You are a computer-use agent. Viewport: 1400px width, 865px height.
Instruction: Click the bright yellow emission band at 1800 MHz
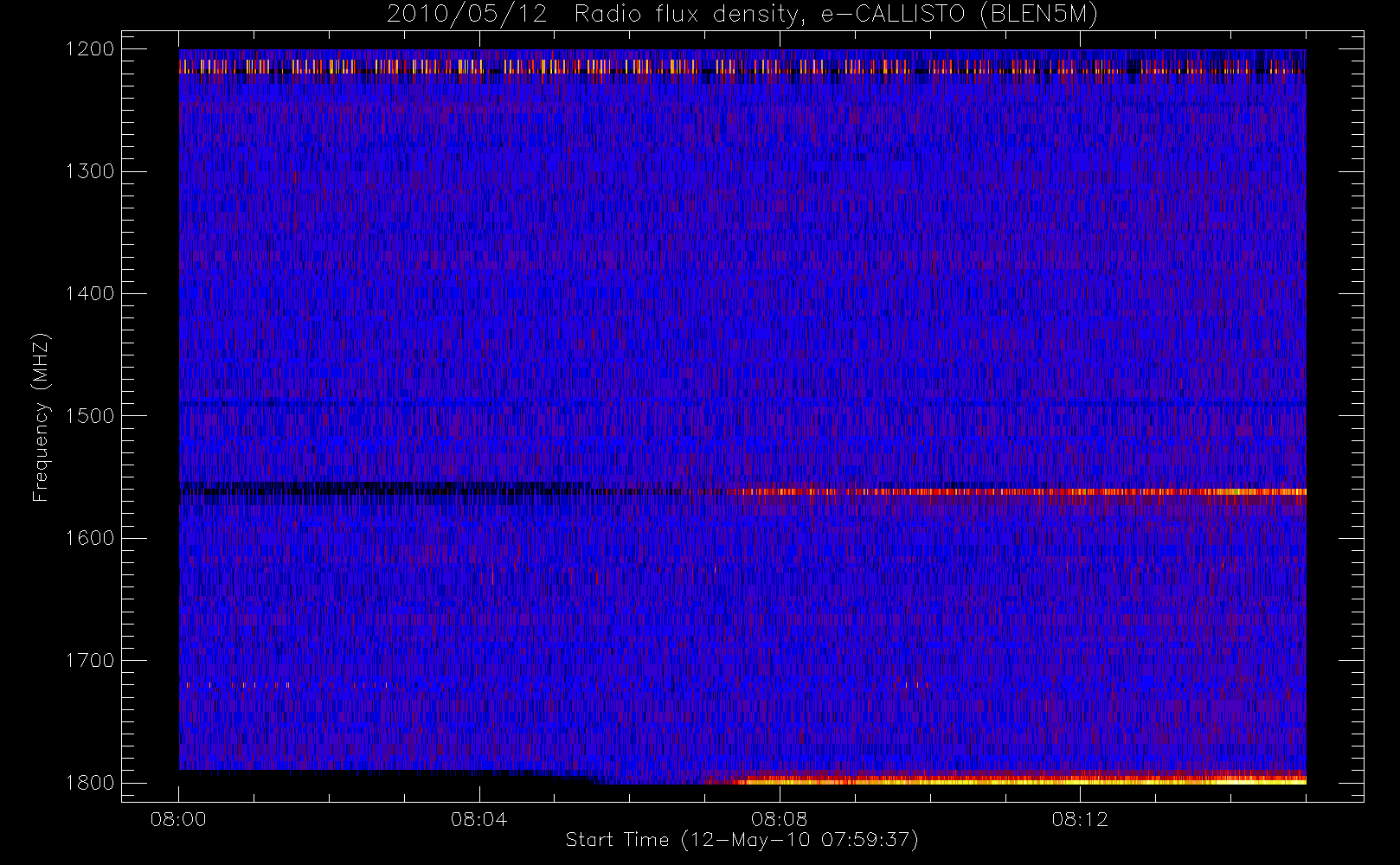1021,780
